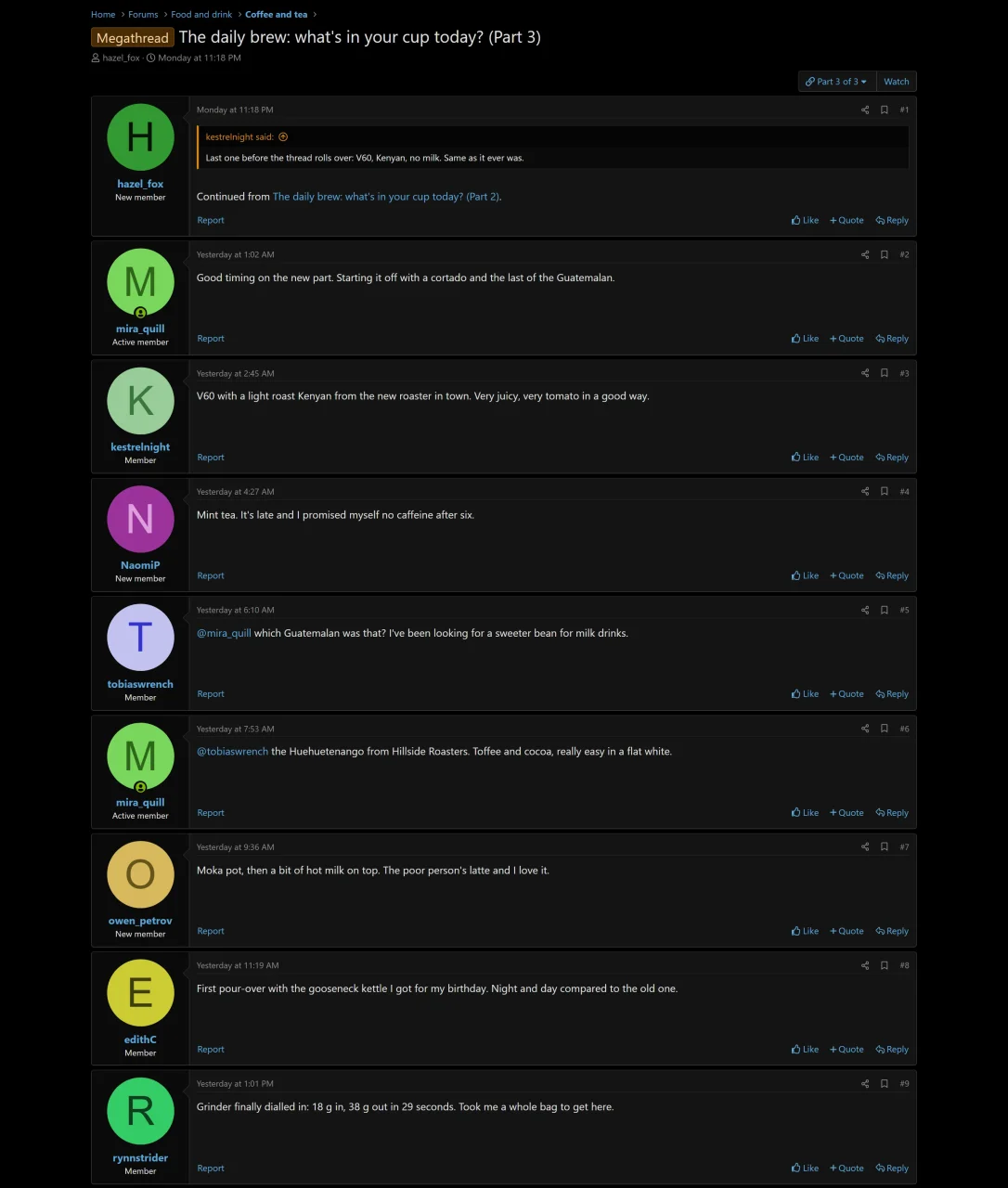Like hazel_fox's post #1
1008x1188 pixels.
click(x=805, y=221)
